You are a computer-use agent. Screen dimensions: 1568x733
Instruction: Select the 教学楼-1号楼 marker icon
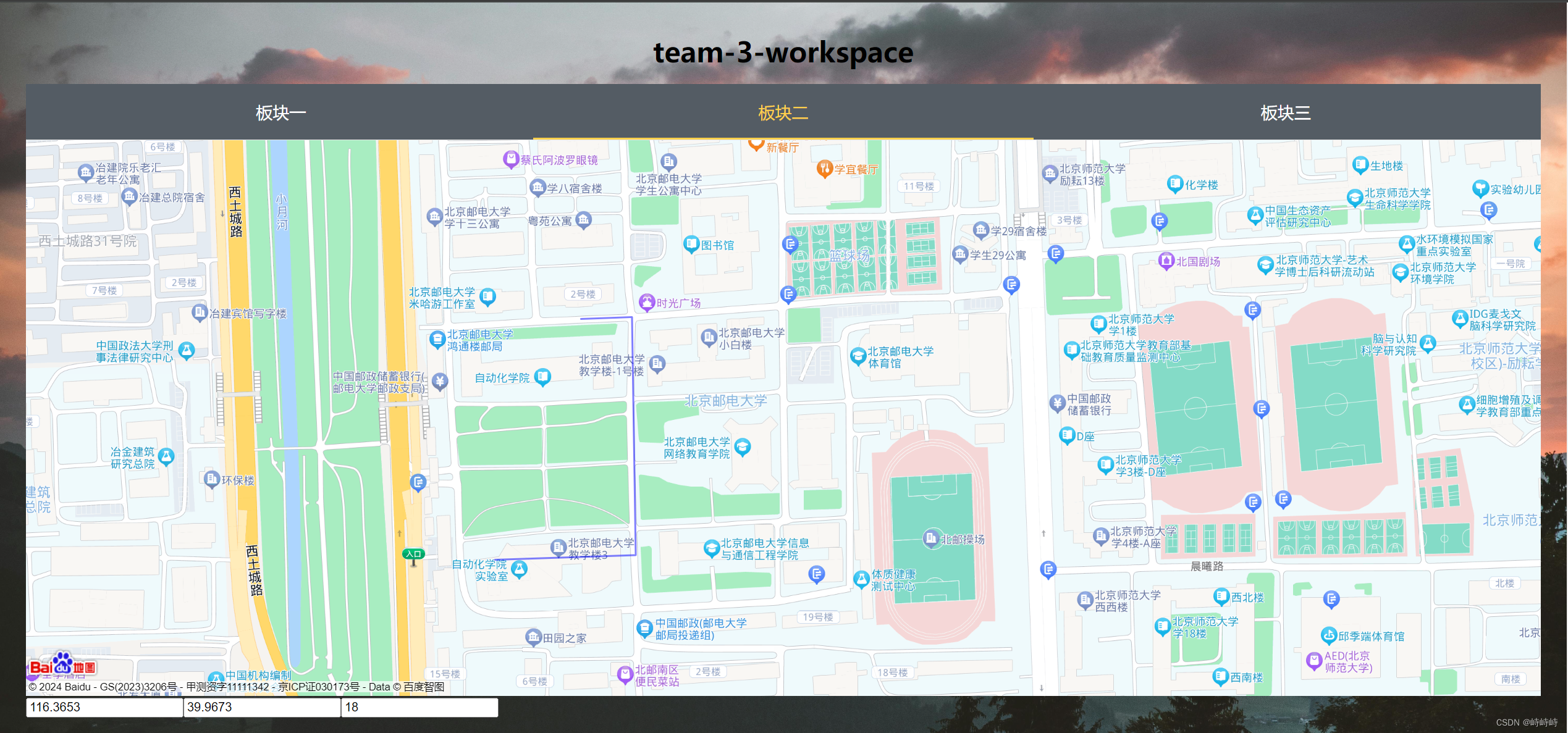pos(657,364)
